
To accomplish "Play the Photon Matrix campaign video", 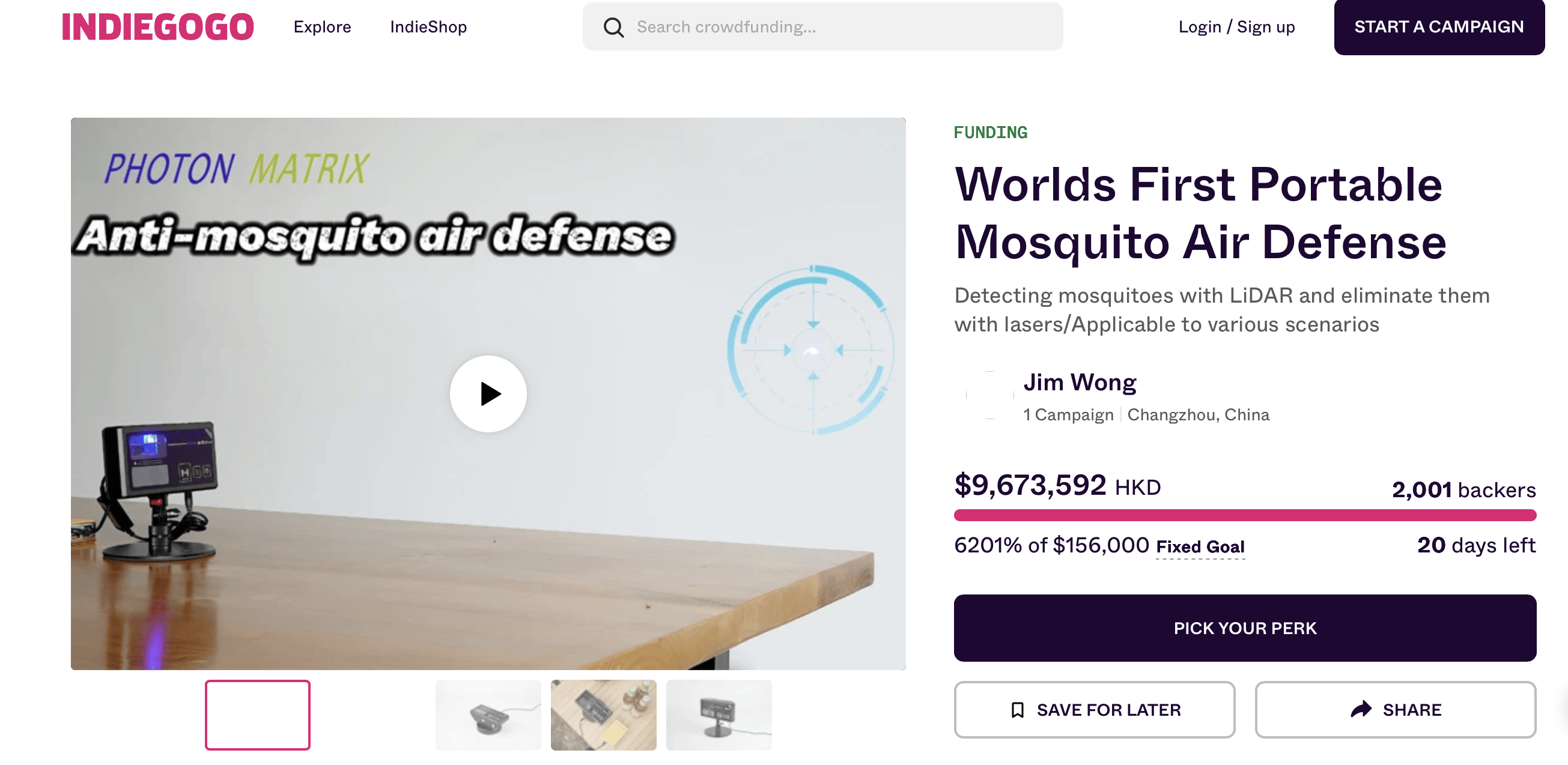I will point(488,394).
